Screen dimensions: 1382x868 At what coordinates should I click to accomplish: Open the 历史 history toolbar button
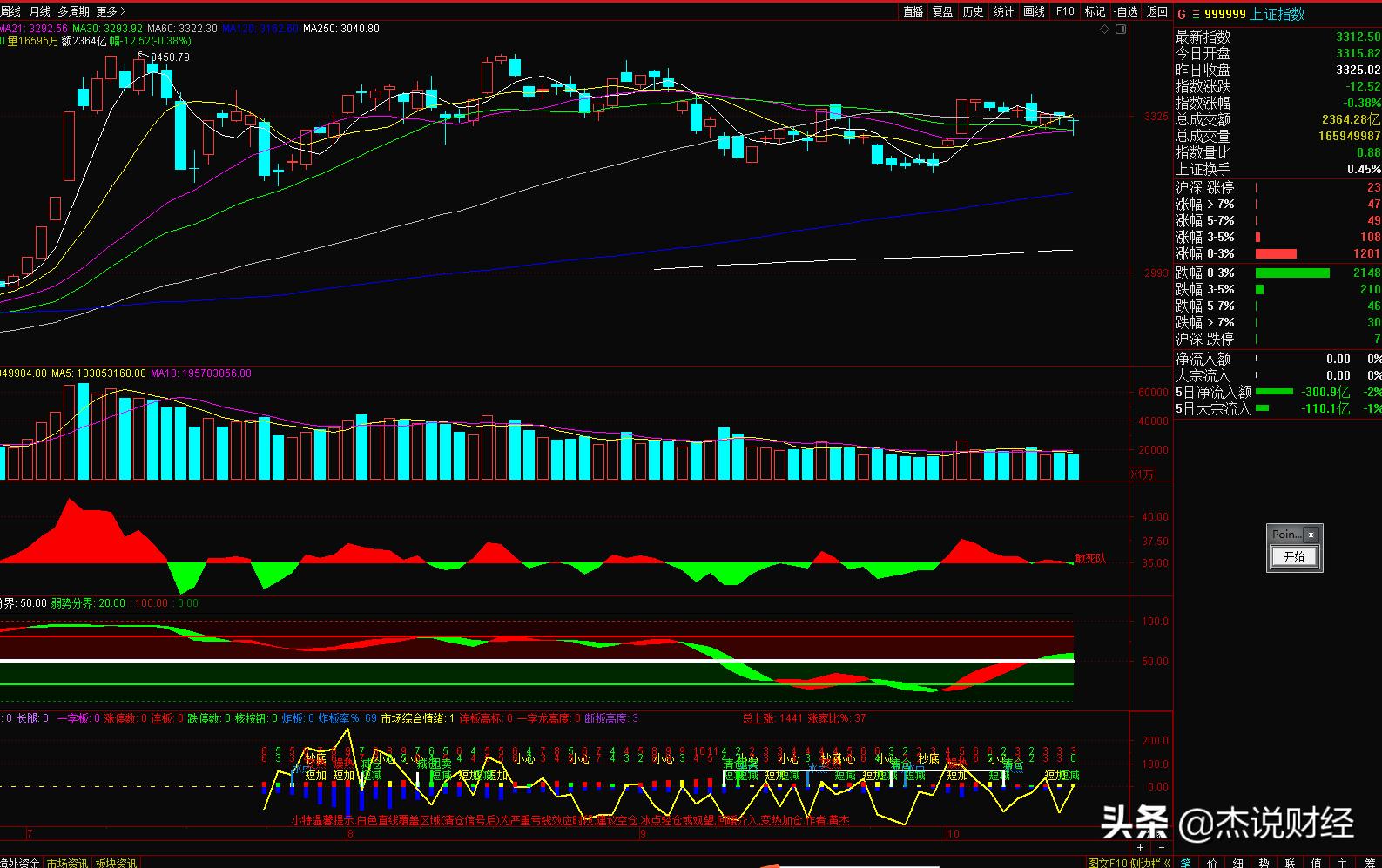(973, 11)
